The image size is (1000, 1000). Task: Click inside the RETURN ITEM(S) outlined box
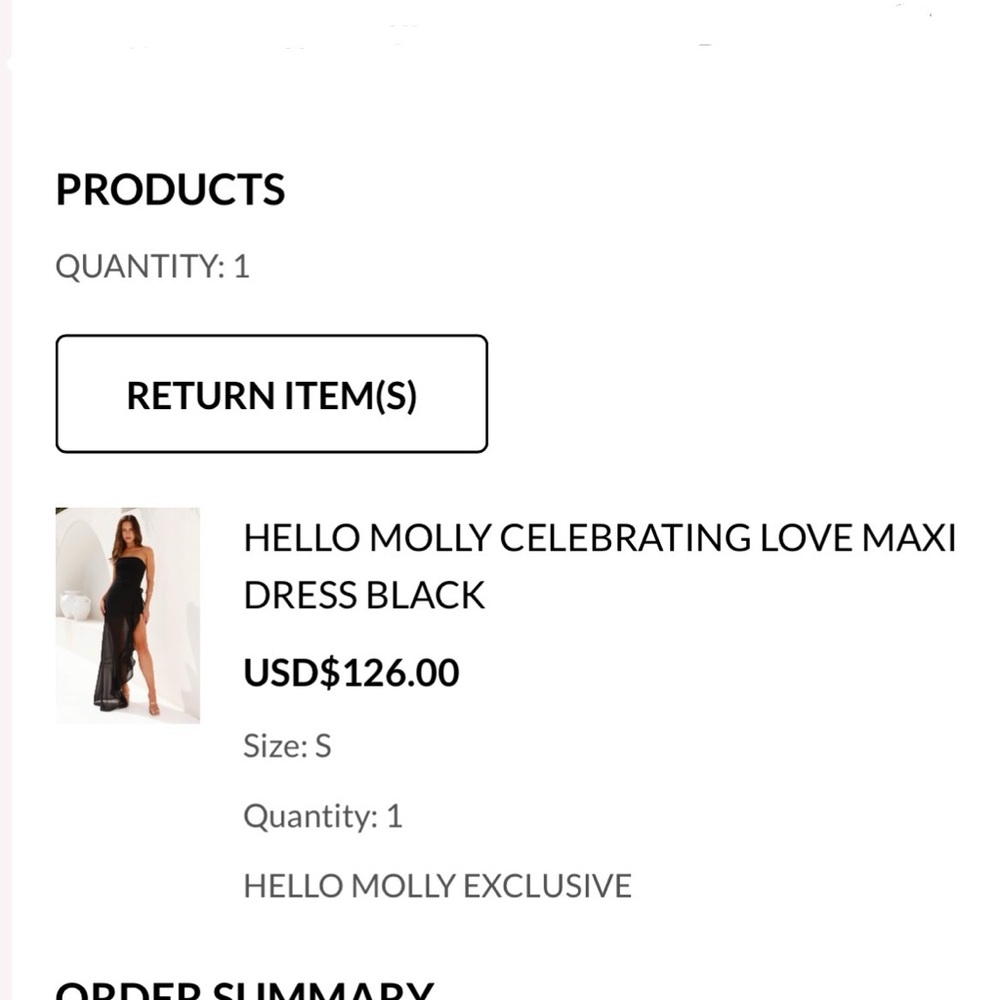[x=270, y=393]
